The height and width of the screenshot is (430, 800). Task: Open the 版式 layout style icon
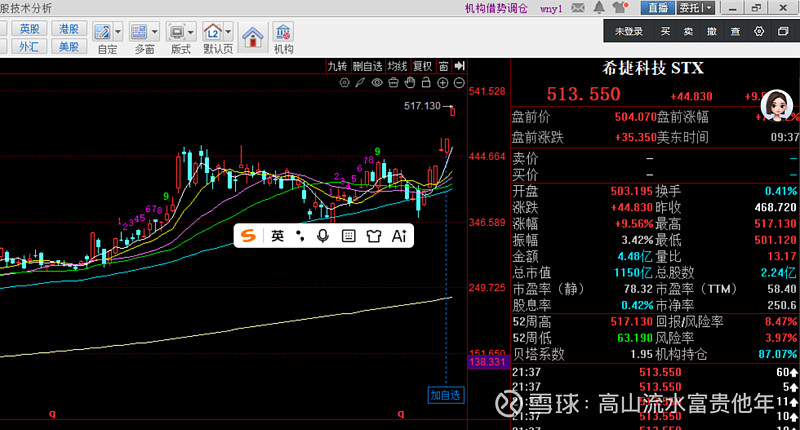click(x=177, y=32)
